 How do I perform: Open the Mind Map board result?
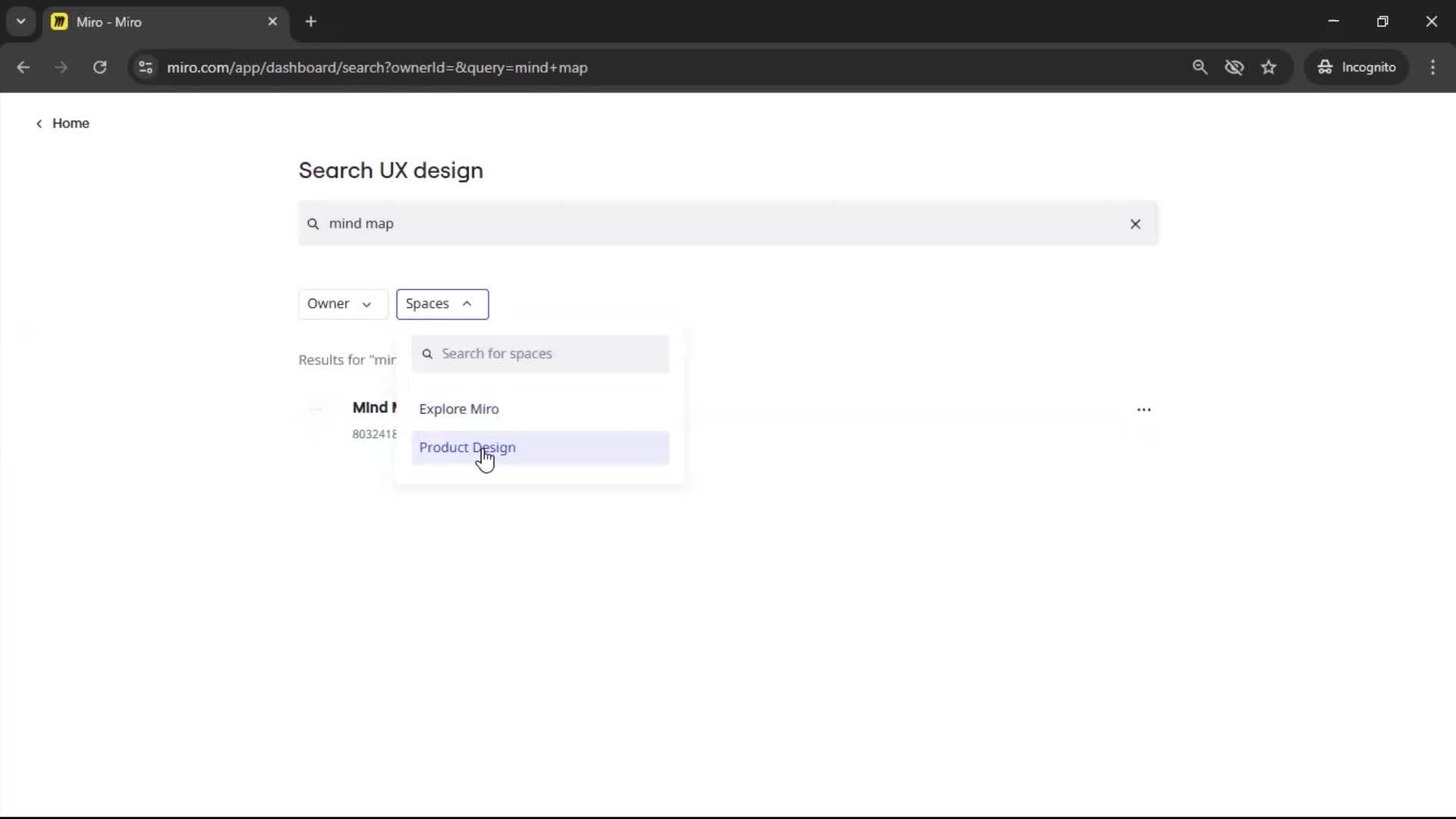[x=373, y=408]
